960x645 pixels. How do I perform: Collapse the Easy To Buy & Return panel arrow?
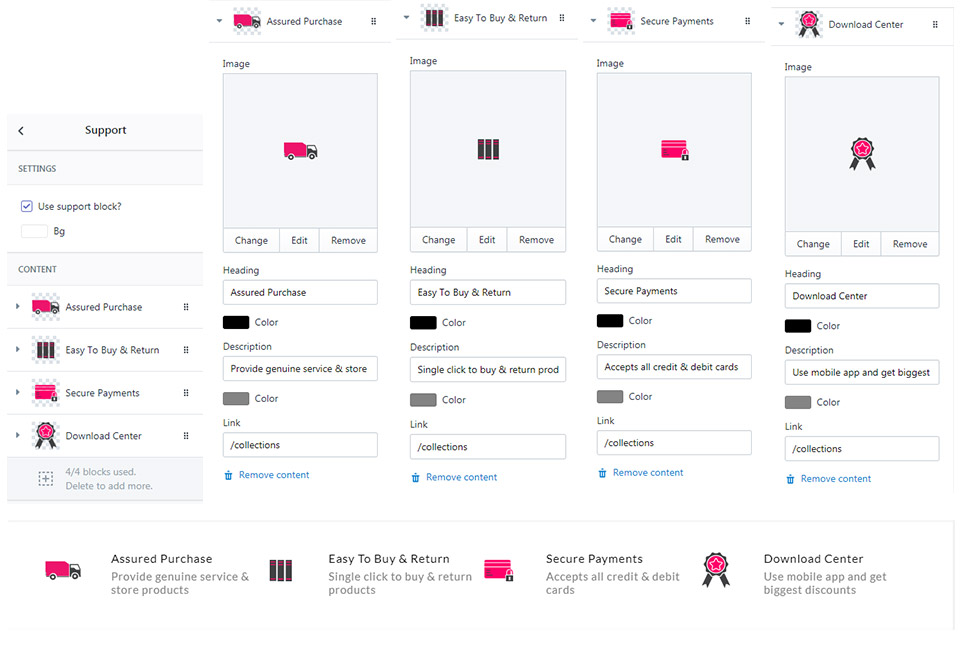tap(407, 18)
